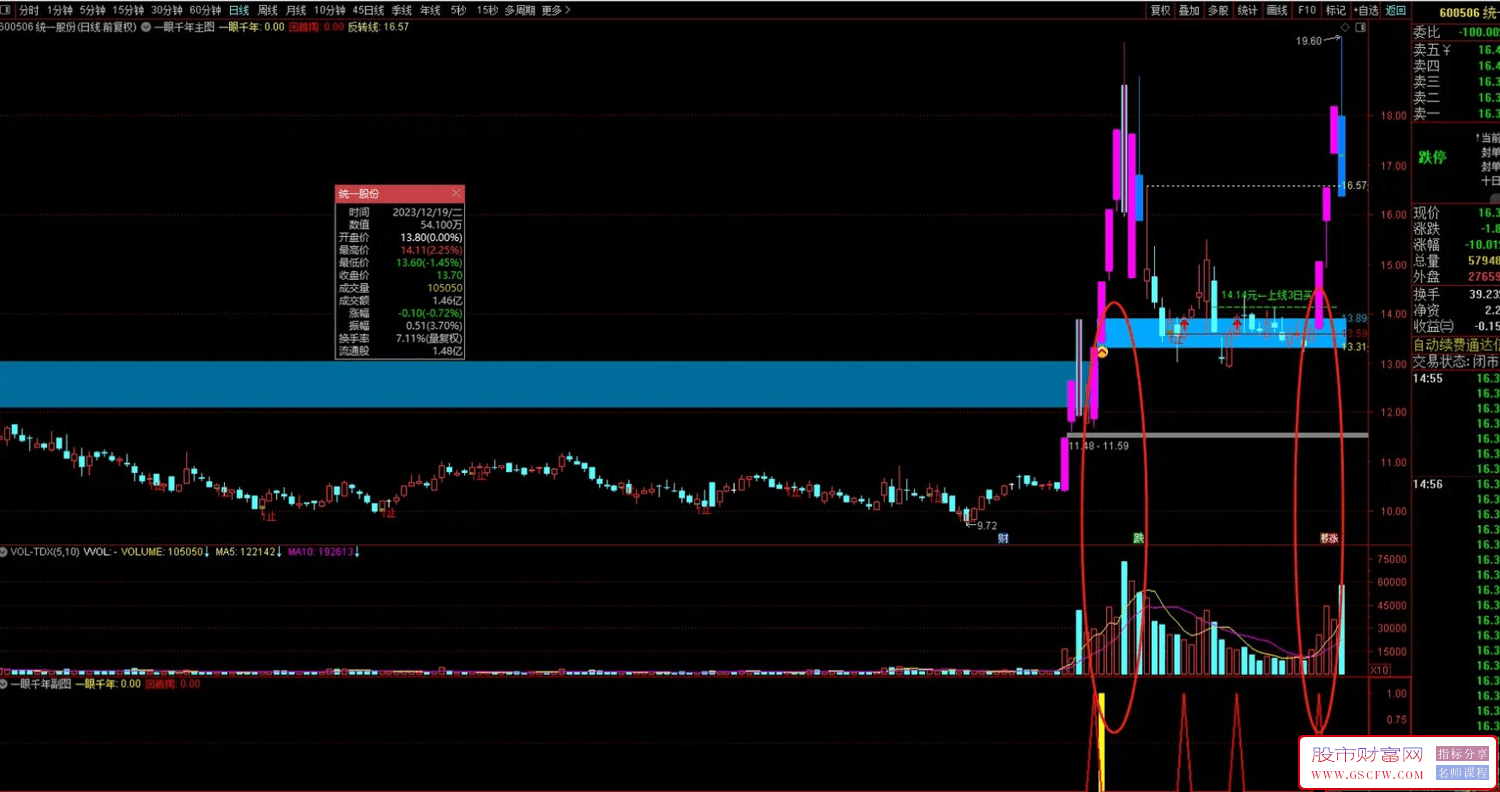Screen dimensions: 1500x792
Task: Click the 换手 turnover row
Action: (1456, 294)
